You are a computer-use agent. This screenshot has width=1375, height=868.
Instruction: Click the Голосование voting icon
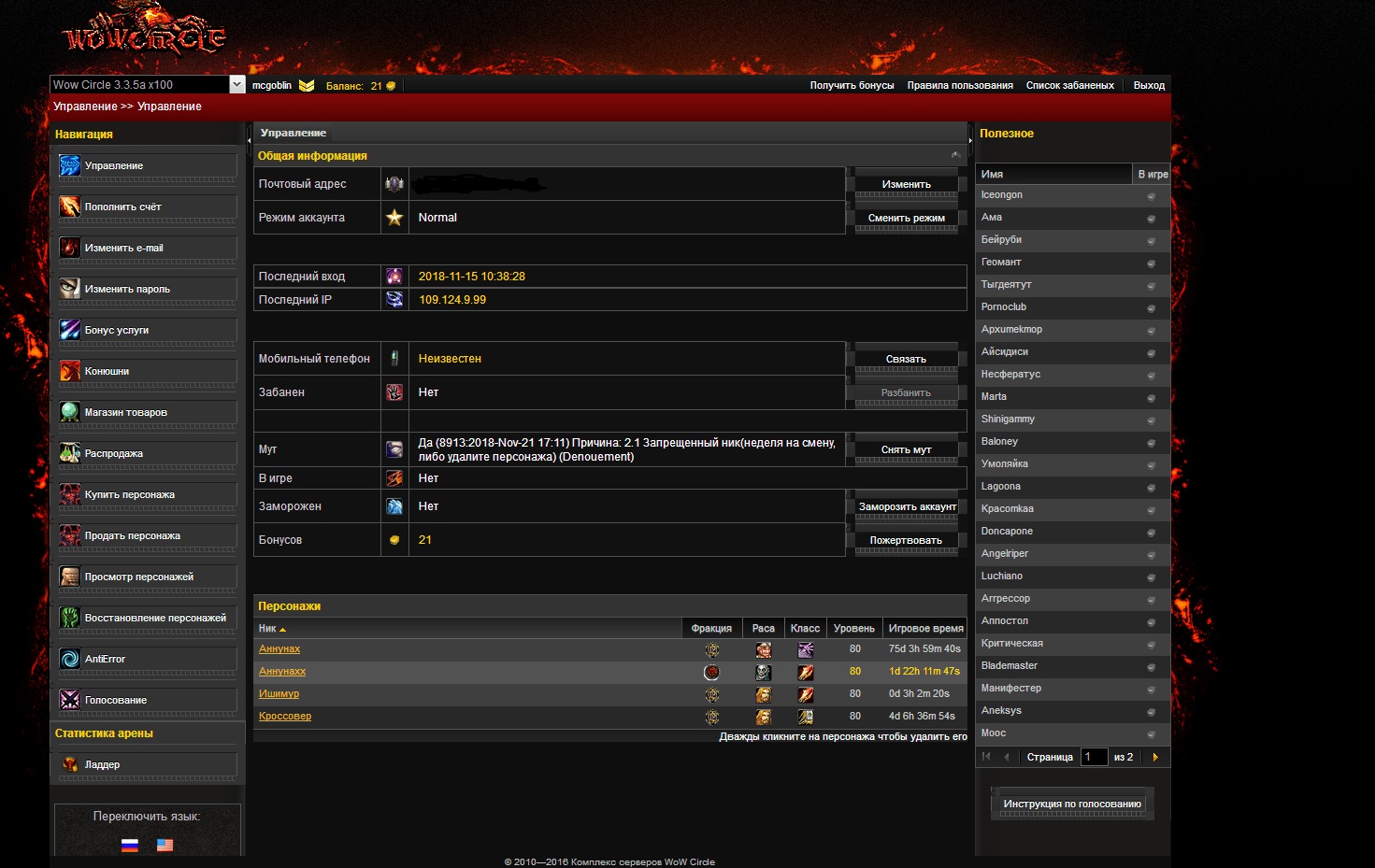click(x=70, y=700)
